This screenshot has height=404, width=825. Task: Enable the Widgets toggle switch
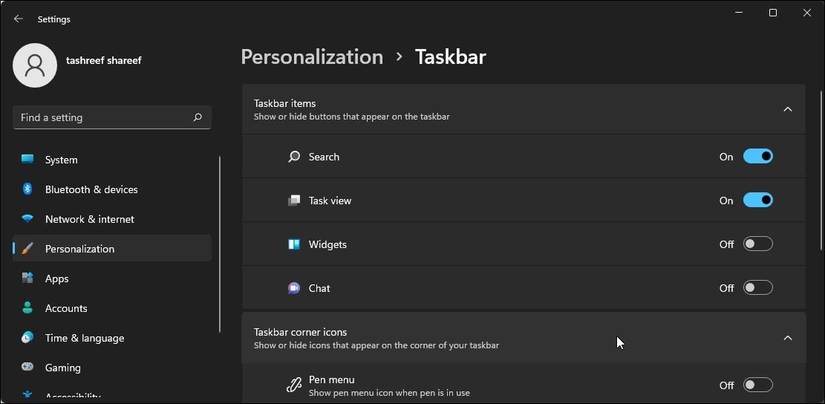coord(758,244)
